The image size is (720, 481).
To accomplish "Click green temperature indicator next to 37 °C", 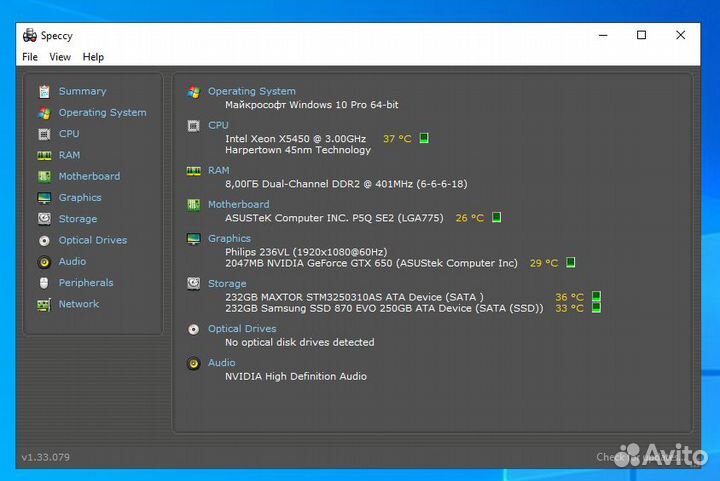I will (x=424, y=138).
